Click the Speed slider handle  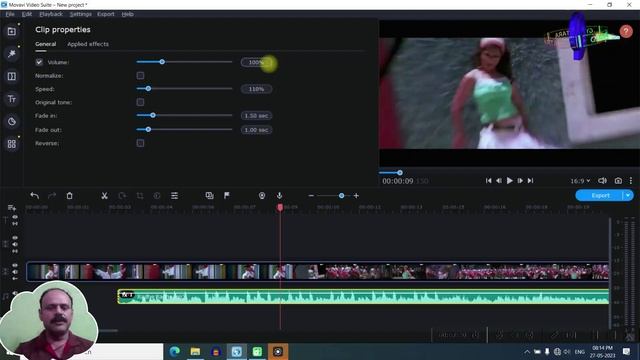coord(148,89)
